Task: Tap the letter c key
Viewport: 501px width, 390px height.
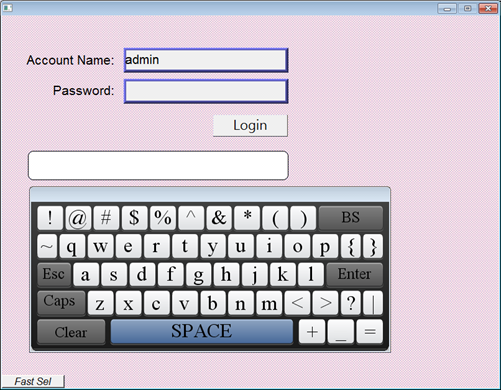Action: pyautogui.click(x=157, y=303)
